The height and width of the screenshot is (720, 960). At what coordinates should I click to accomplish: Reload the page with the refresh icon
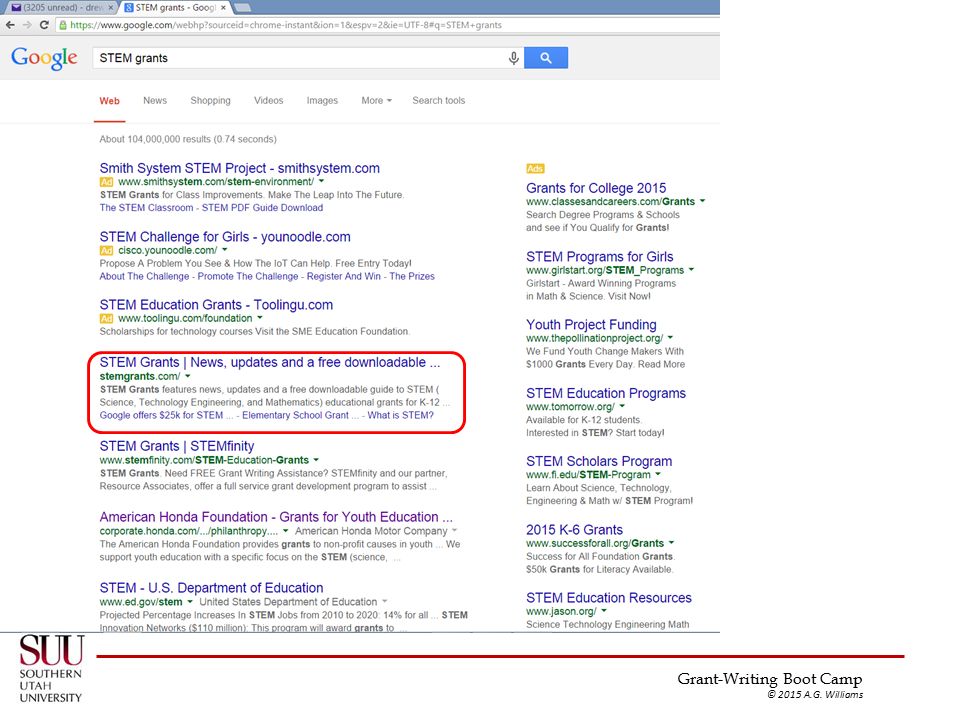(44, 25)
